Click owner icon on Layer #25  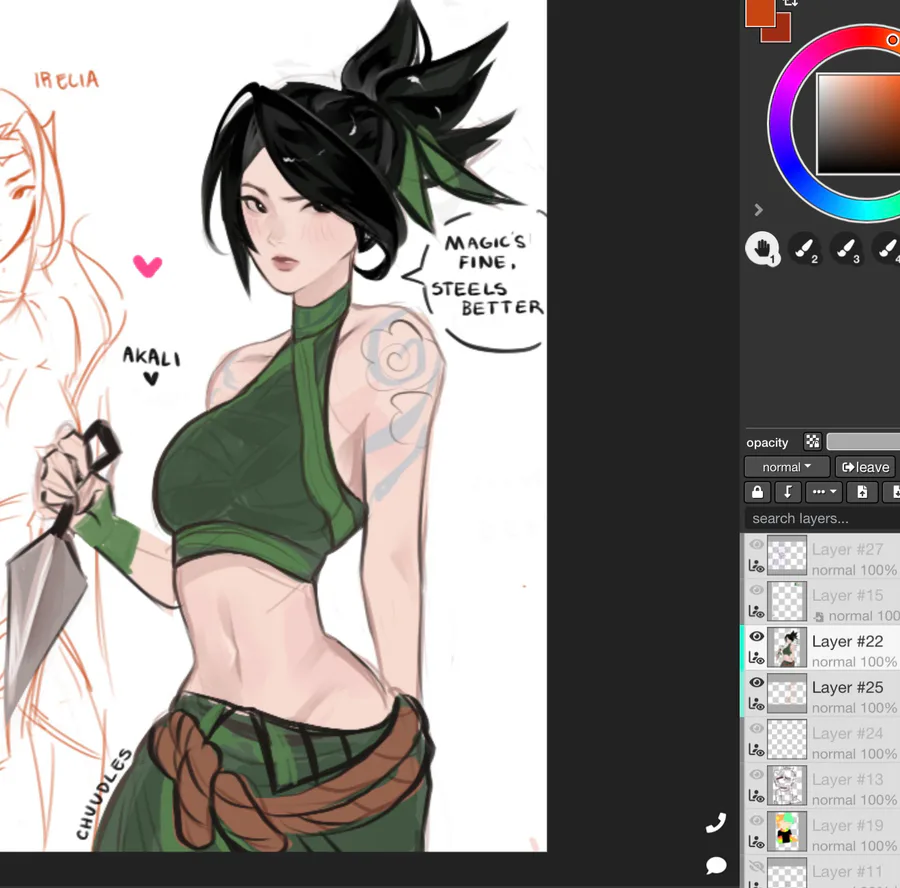coord(756,704)
